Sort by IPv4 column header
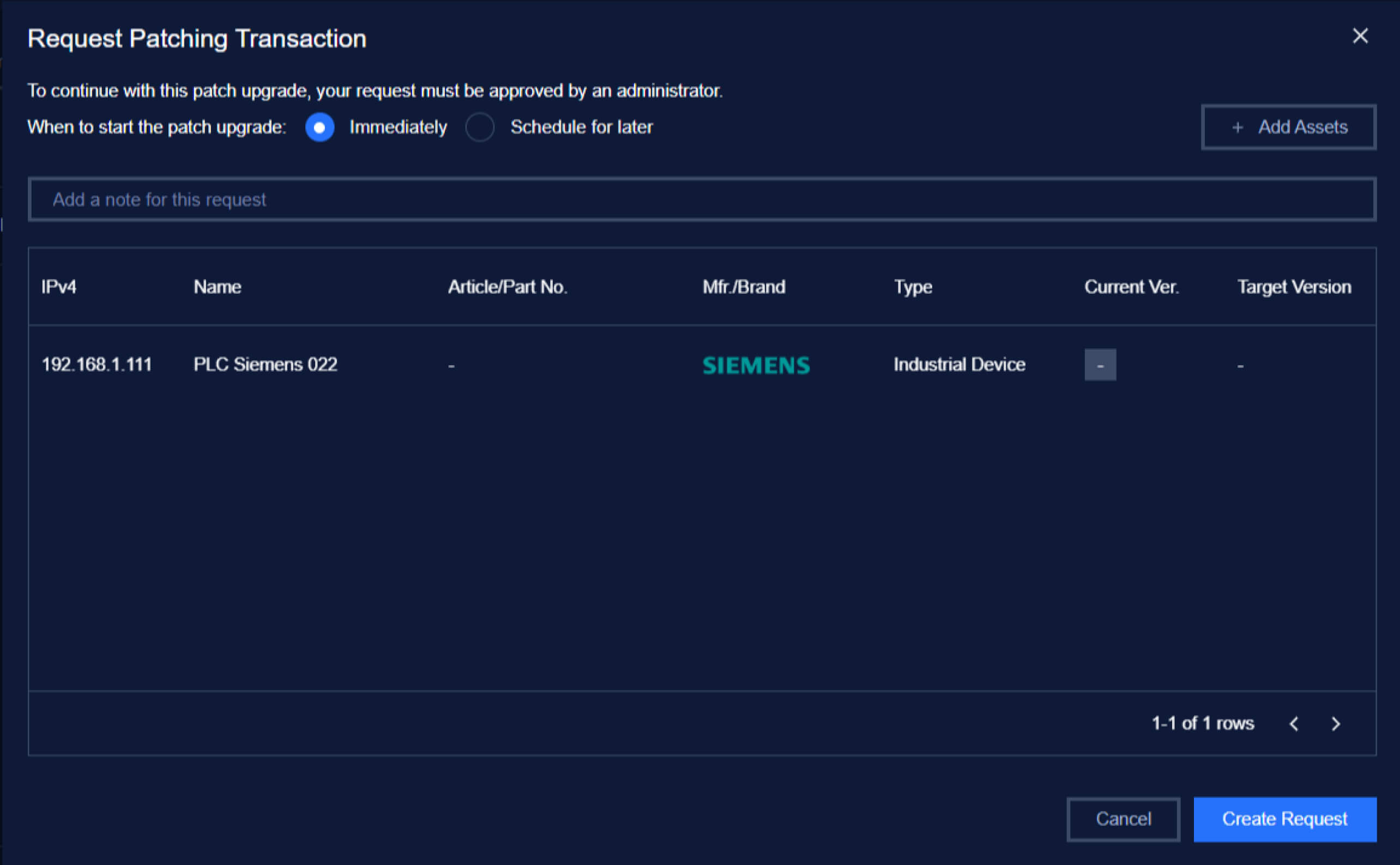The image size is (1400, 865). [x=59, y=287]
